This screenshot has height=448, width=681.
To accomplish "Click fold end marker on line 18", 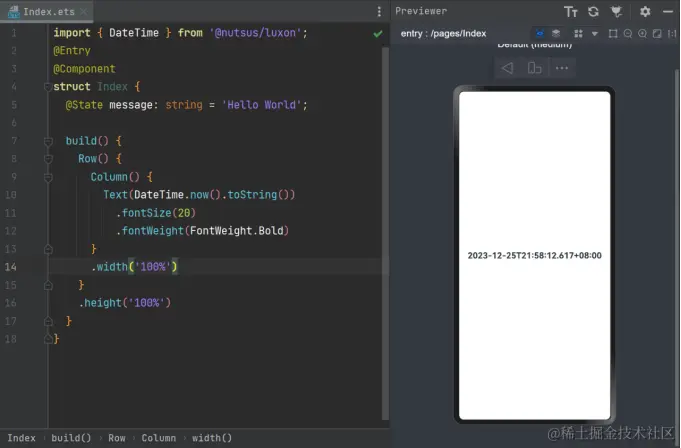I will coord(48,339).
